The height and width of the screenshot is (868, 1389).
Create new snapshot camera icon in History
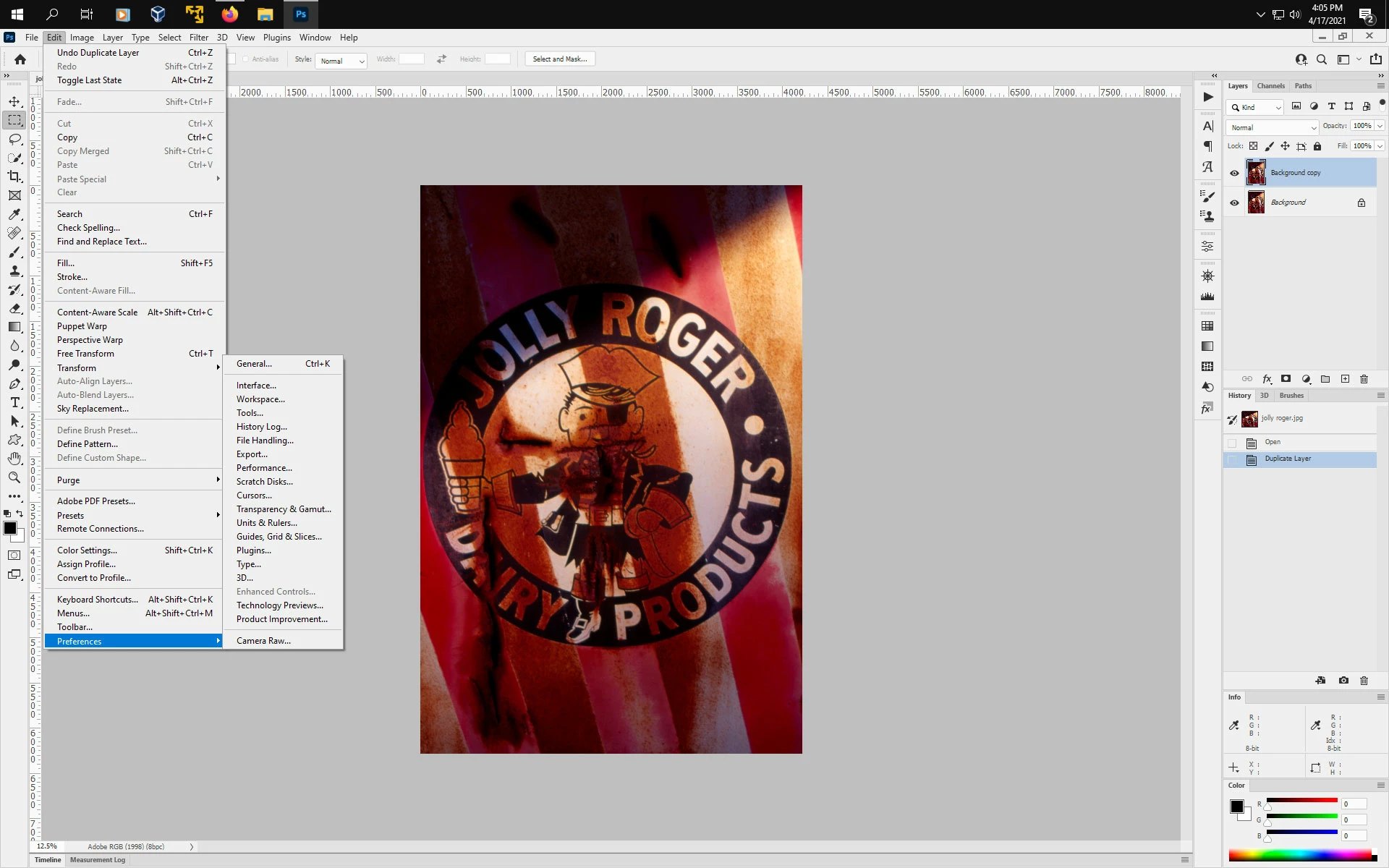pos(1343,681)
